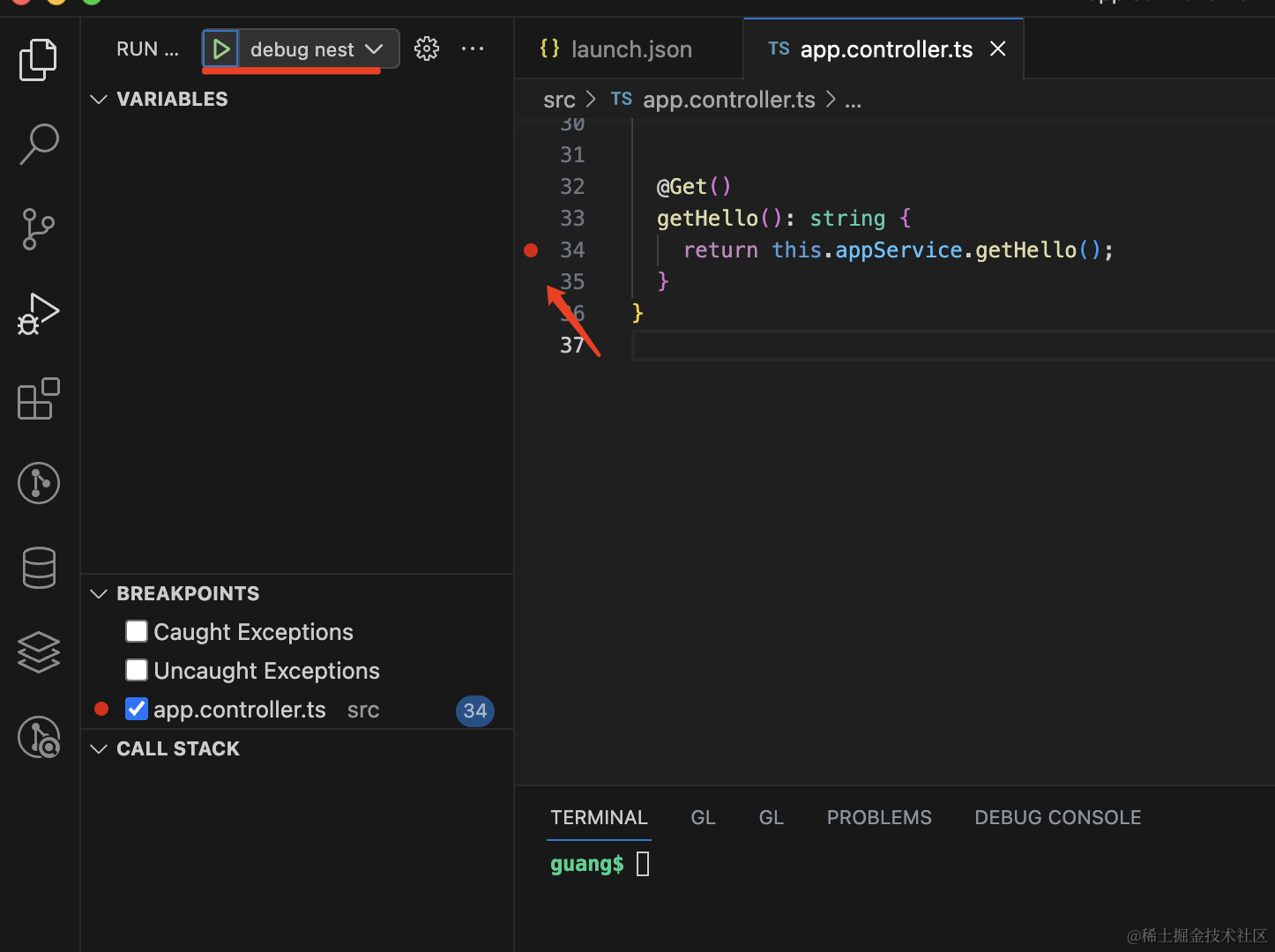Screen dimensions: 1275x952
Task: Click the RUN panel title
Action: coord(147,49)
